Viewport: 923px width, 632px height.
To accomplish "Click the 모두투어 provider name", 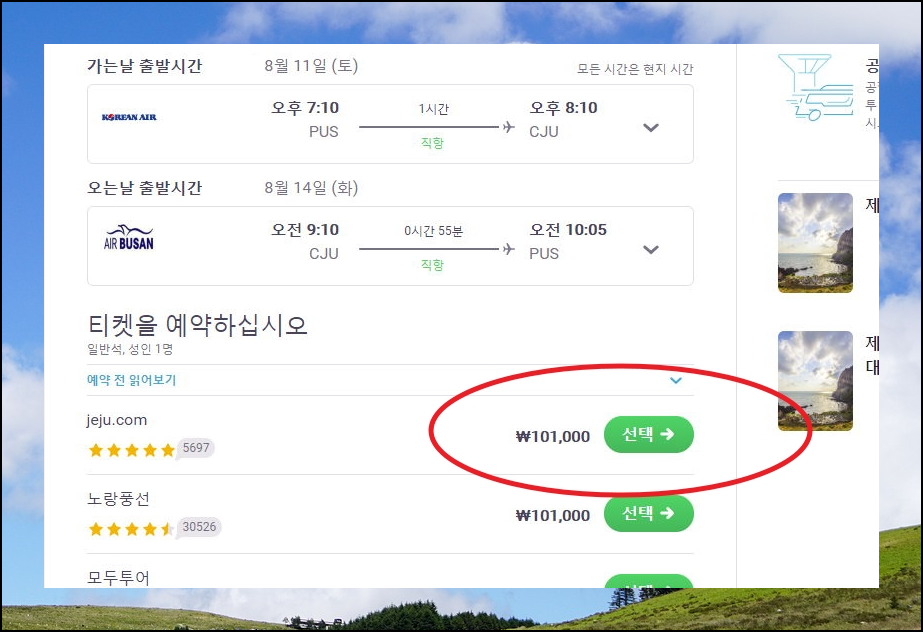I will click(x=118, y=578).
